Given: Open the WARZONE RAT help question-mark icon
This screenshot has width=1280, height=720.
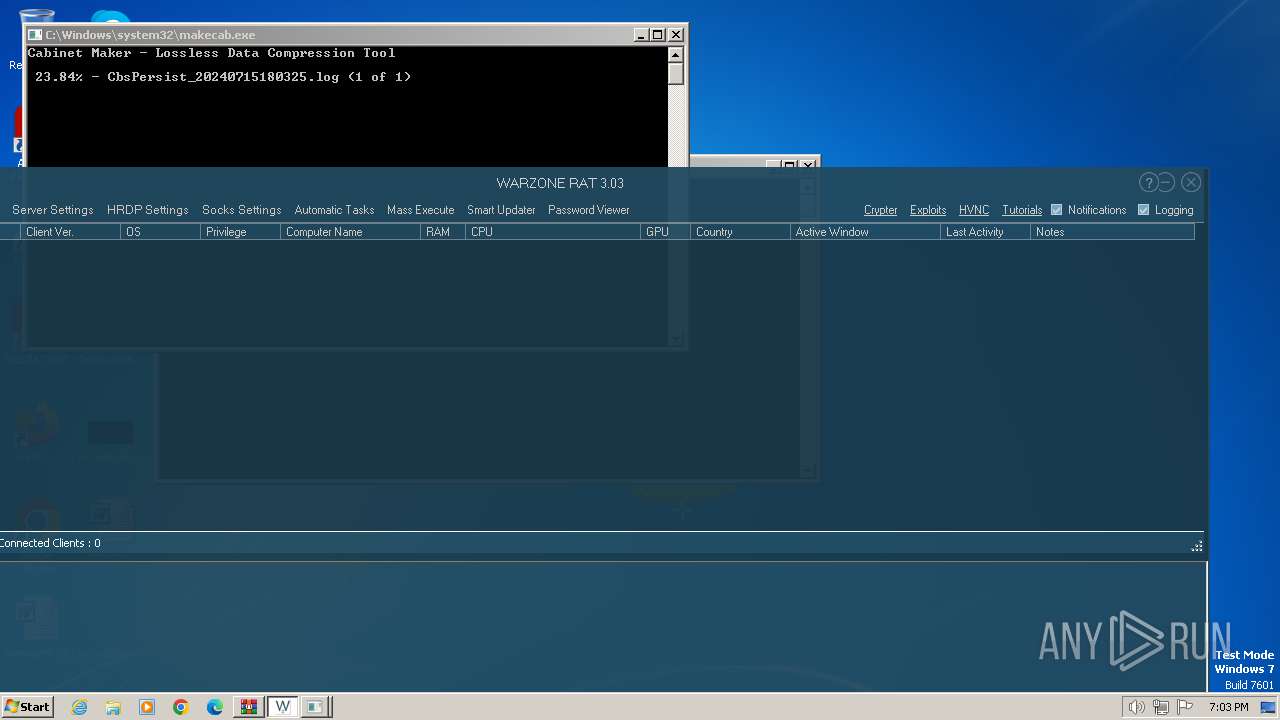Looking at the screenshot, I should (x=1148, y=182).
